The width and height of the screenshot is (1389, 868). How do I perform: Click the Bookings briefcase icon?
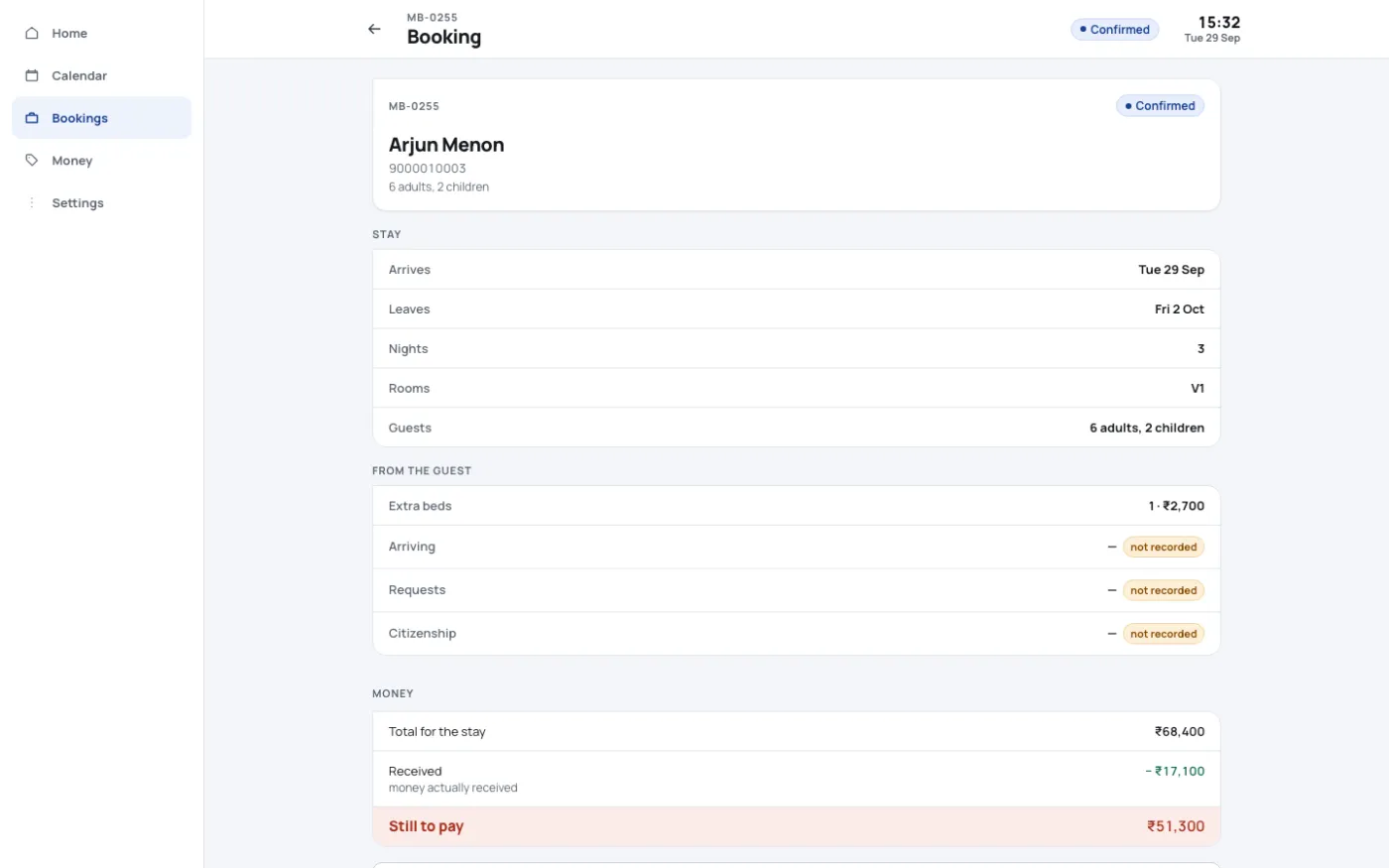pyautogui.click(x=32, y=118)
